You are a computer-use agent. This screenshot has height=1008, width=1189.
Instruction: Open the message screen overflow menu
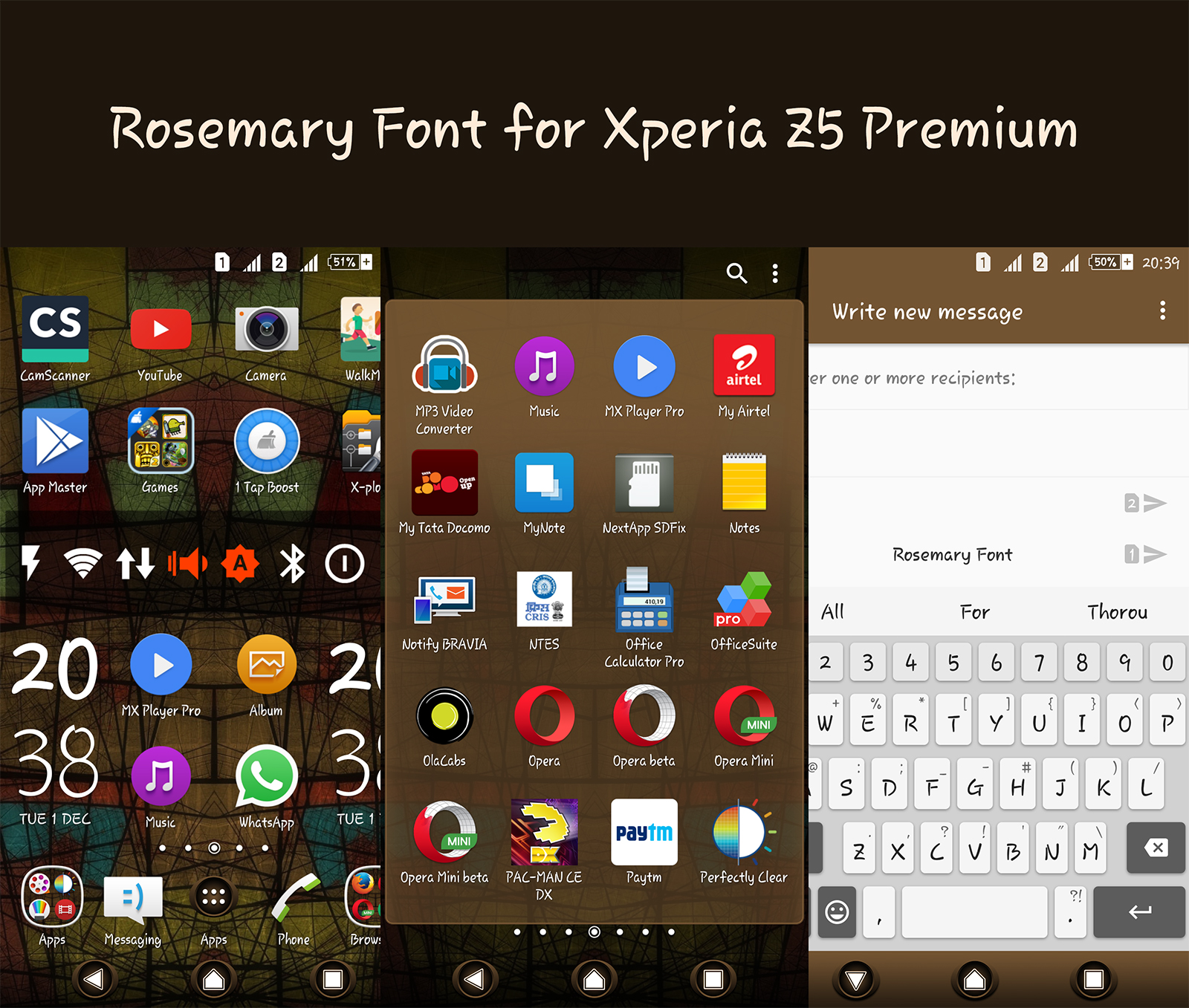click(1162, 310)
